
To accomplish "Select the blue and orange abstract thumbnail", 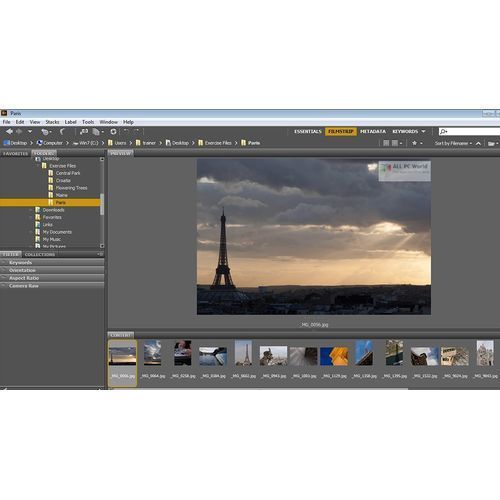I will tap(334, 356).
